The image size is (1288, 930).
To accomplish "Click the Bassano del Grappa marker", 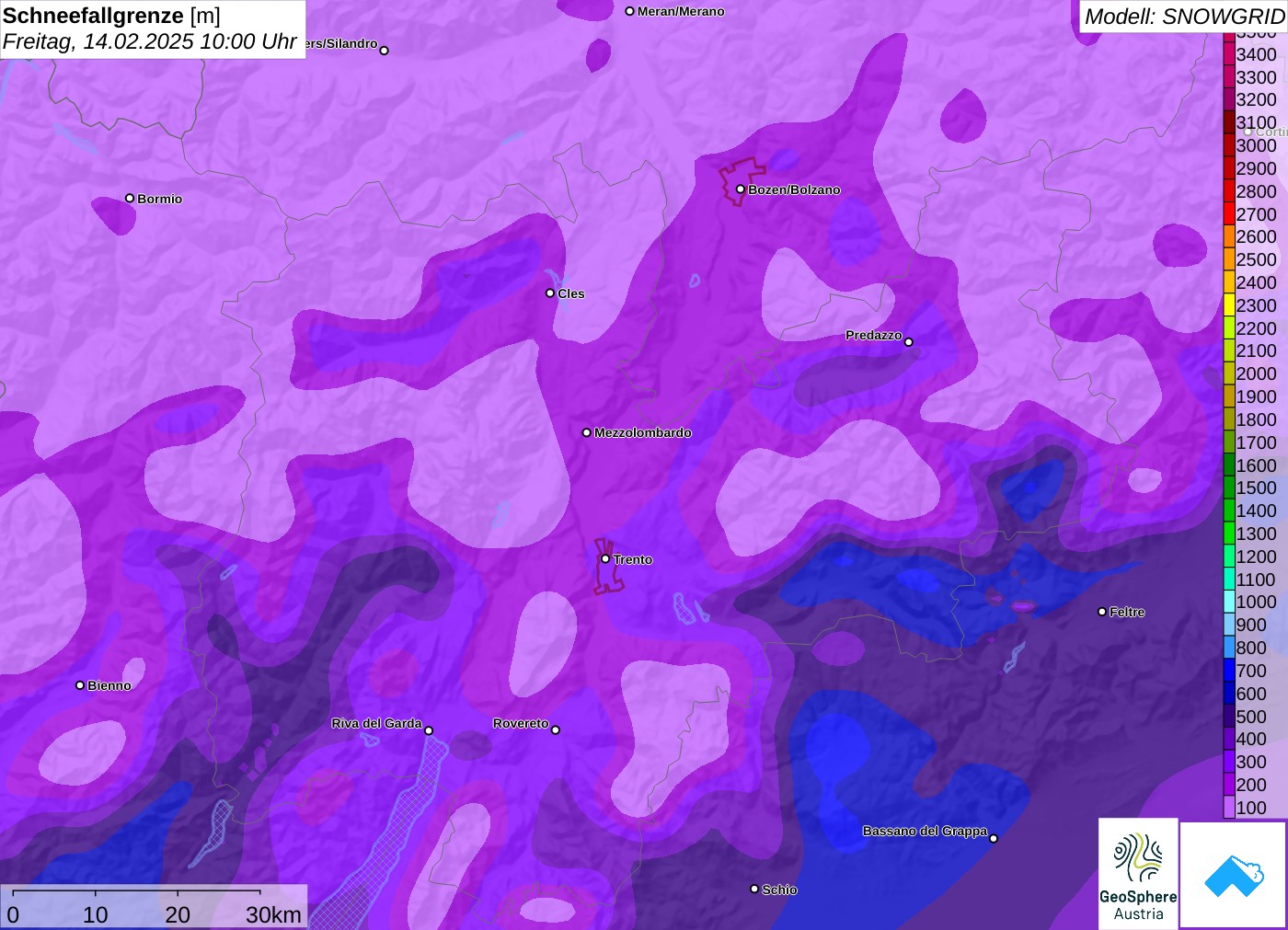I will (x=994, y=838).
